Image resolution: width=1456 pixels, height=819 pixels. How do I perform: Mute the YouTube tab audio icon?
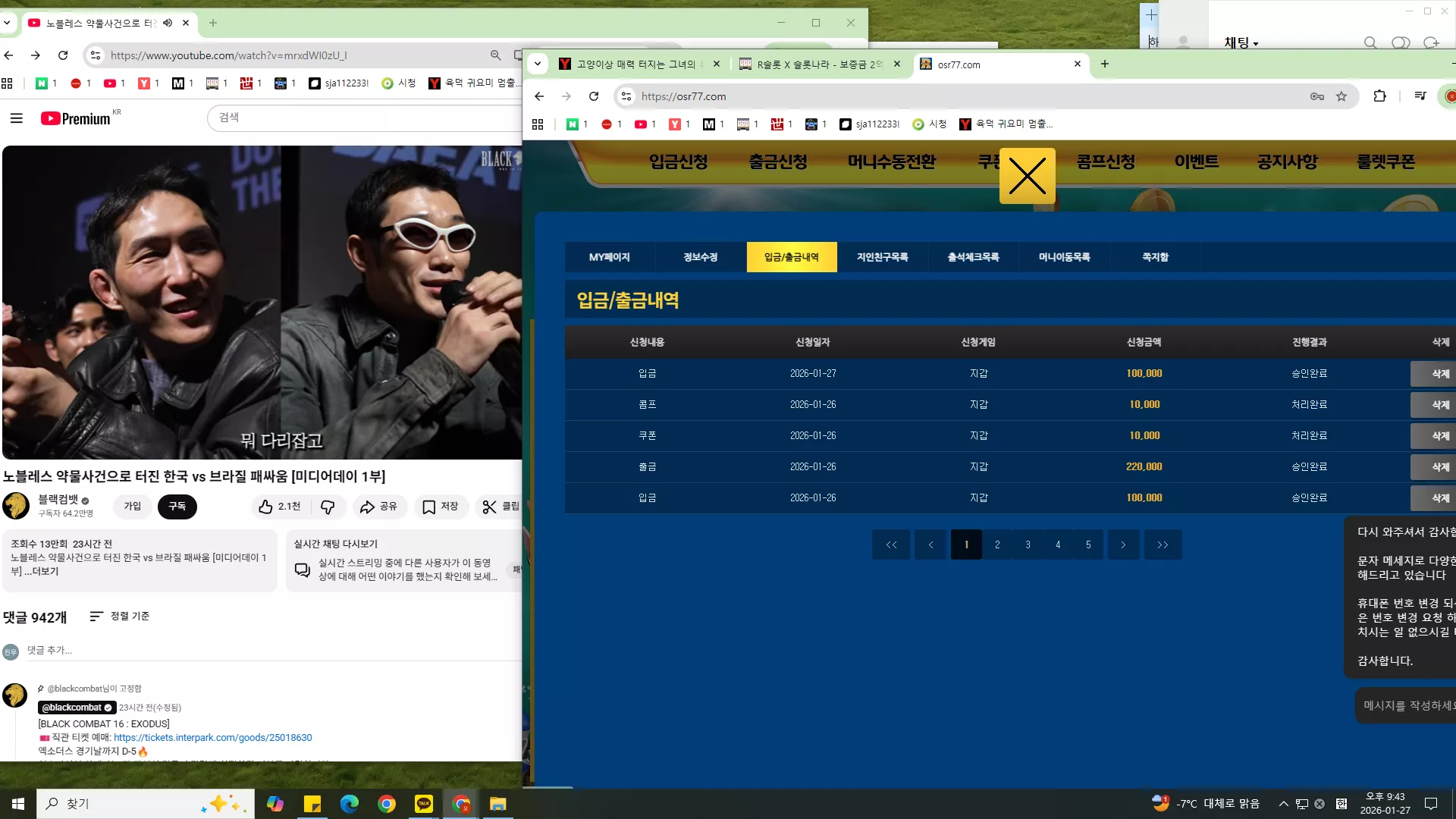(168, 23)
